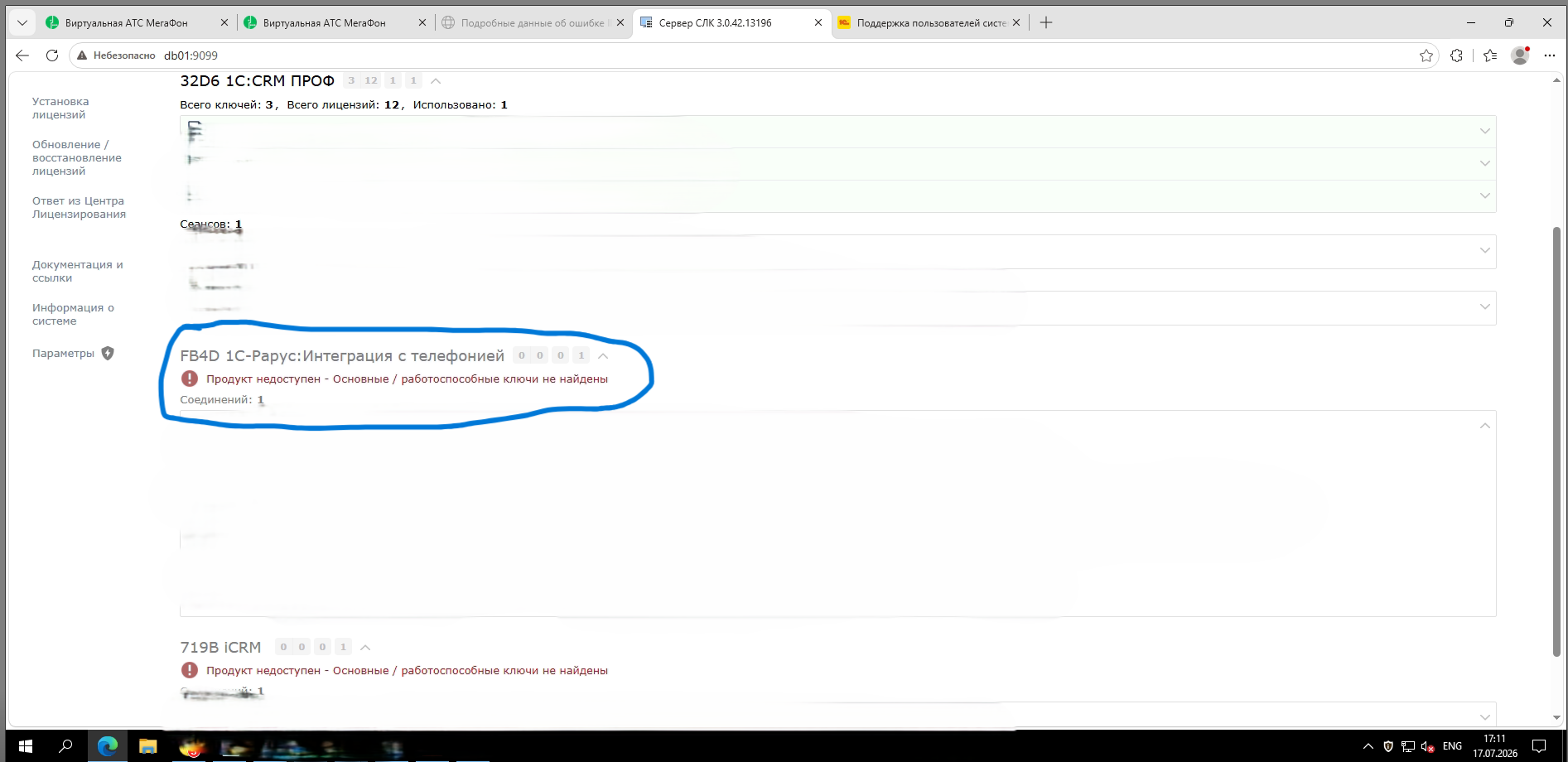Click the page vertical scrollbar thumb
This screenshot has width=1568, height=762.
tap(1556, 441)
